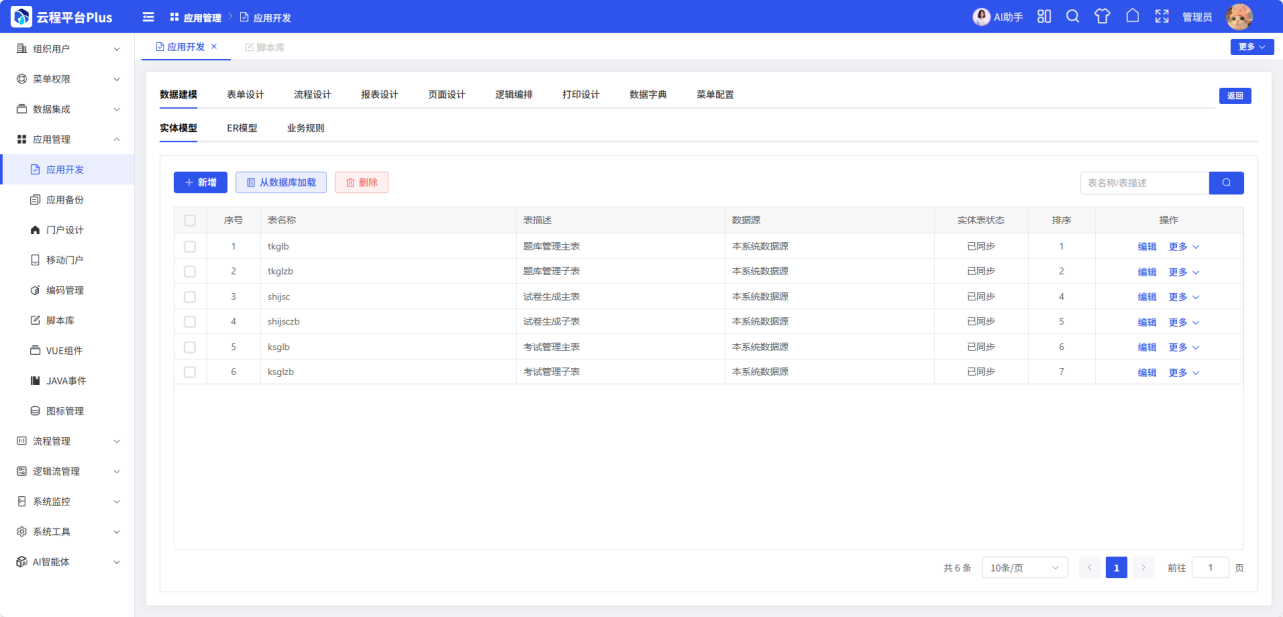Switch to the ER模型 sub-tab

pyautogui.click(x=242, y=128)
